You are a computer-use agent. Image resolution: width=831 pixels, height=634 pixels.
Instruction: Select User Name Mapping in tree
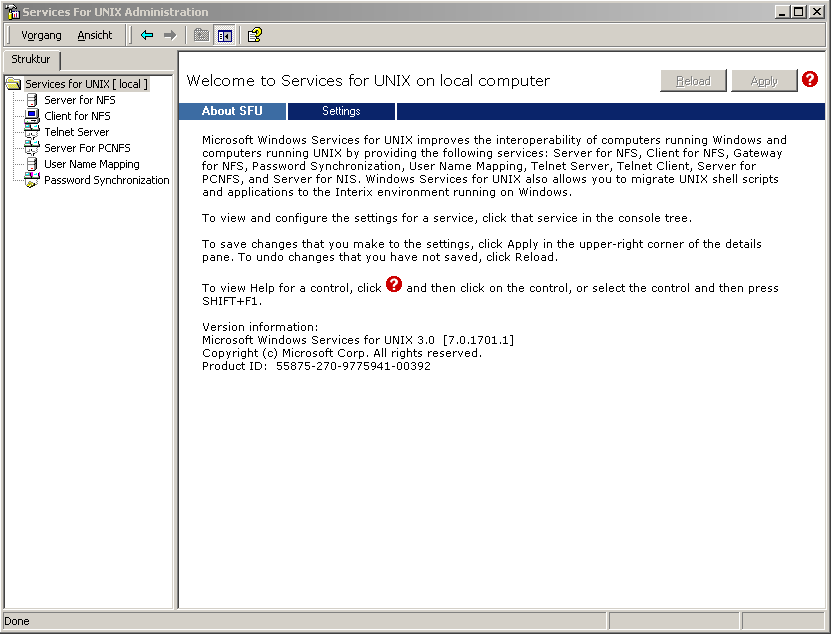coord(92,164)
